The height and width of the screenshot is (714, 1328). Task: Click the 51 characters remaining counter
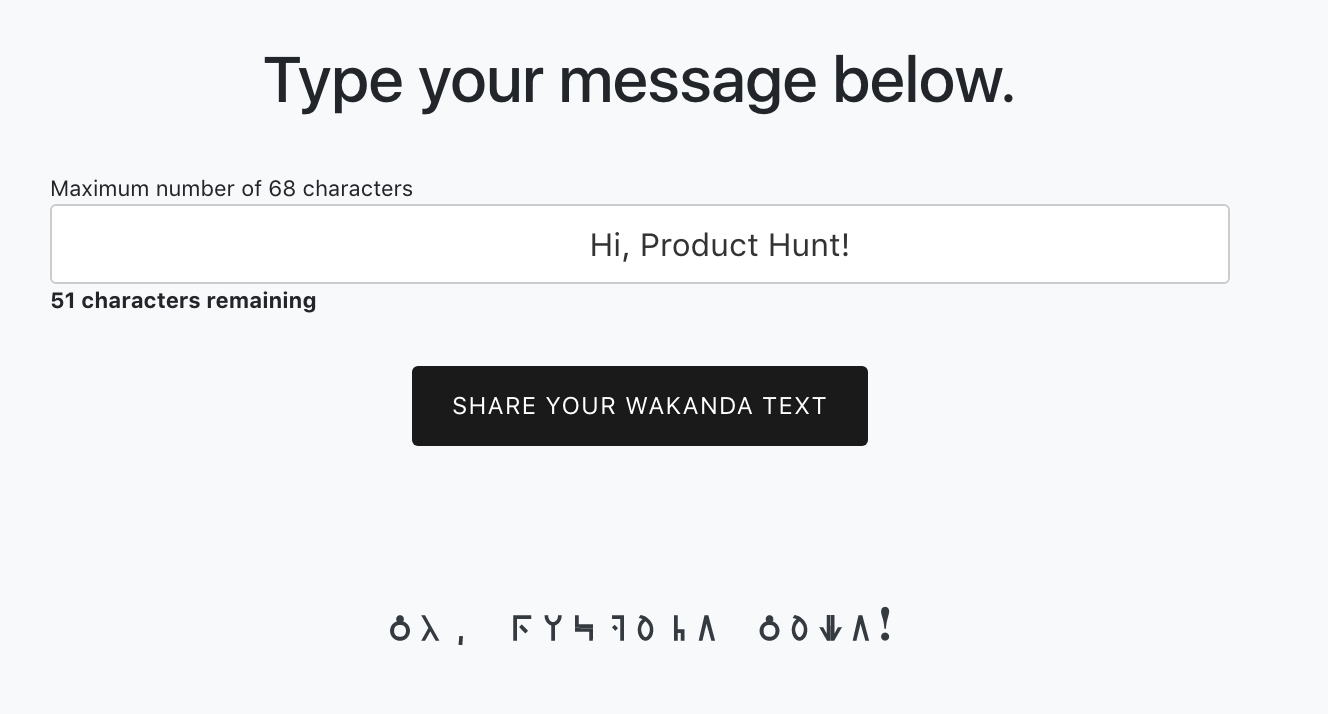(x=183, y=300)
